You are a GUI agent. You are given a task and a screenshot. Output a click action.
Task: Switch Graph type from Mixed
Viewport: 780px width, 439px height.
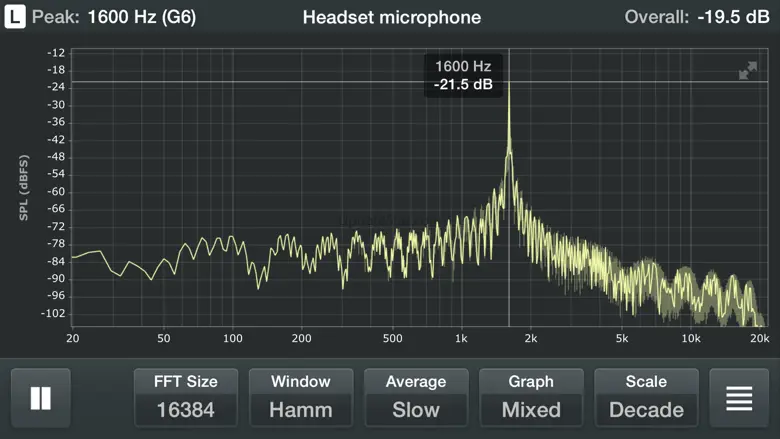pyautogui.click(x=531, y=397)
